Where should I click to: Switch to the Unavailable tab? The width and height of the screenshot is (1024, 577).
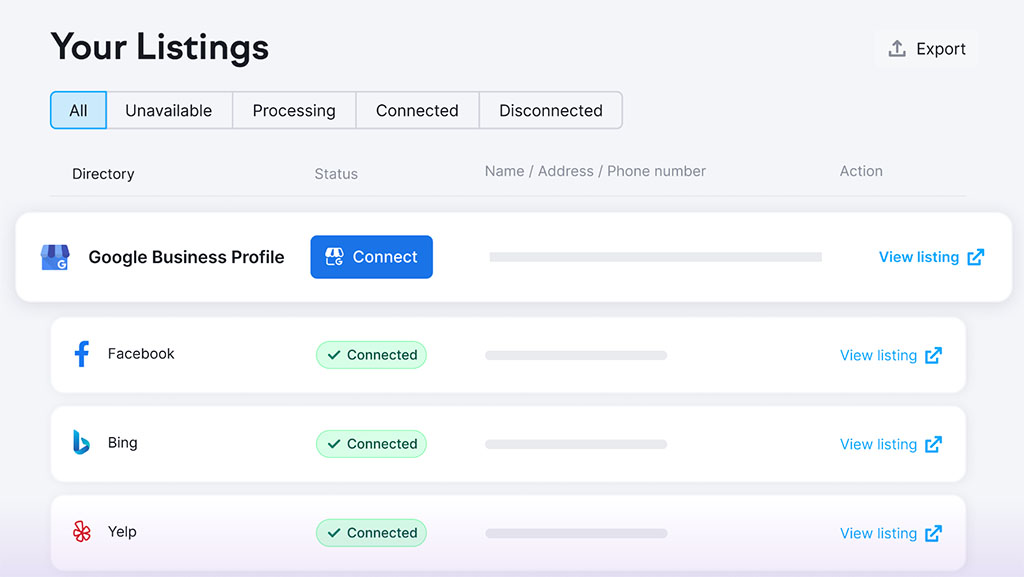[168, 111]
